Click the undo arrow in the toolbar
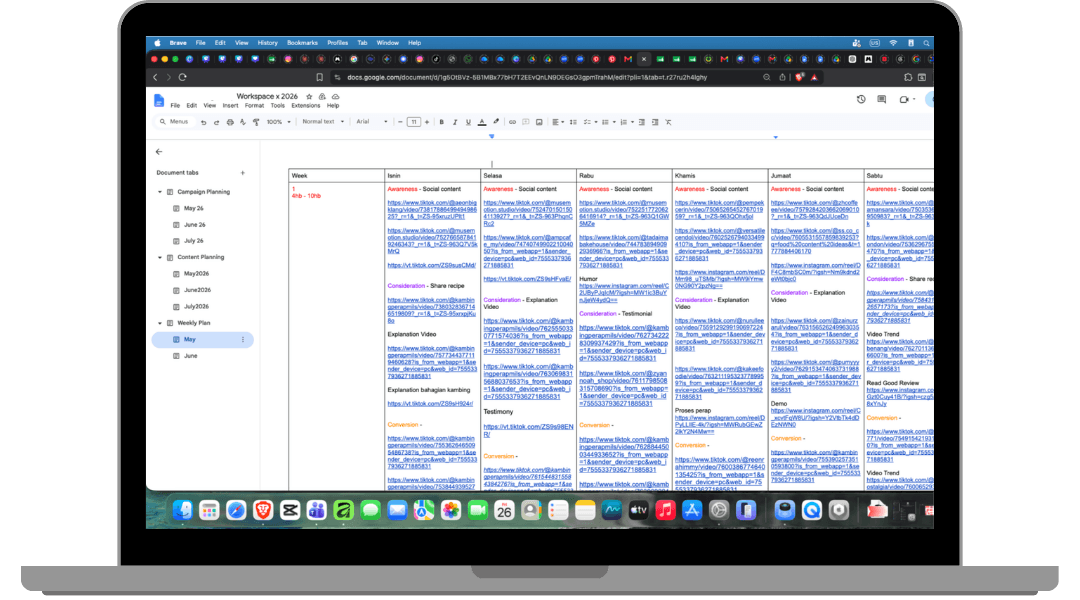1080x600 pixels. [203, 122]
